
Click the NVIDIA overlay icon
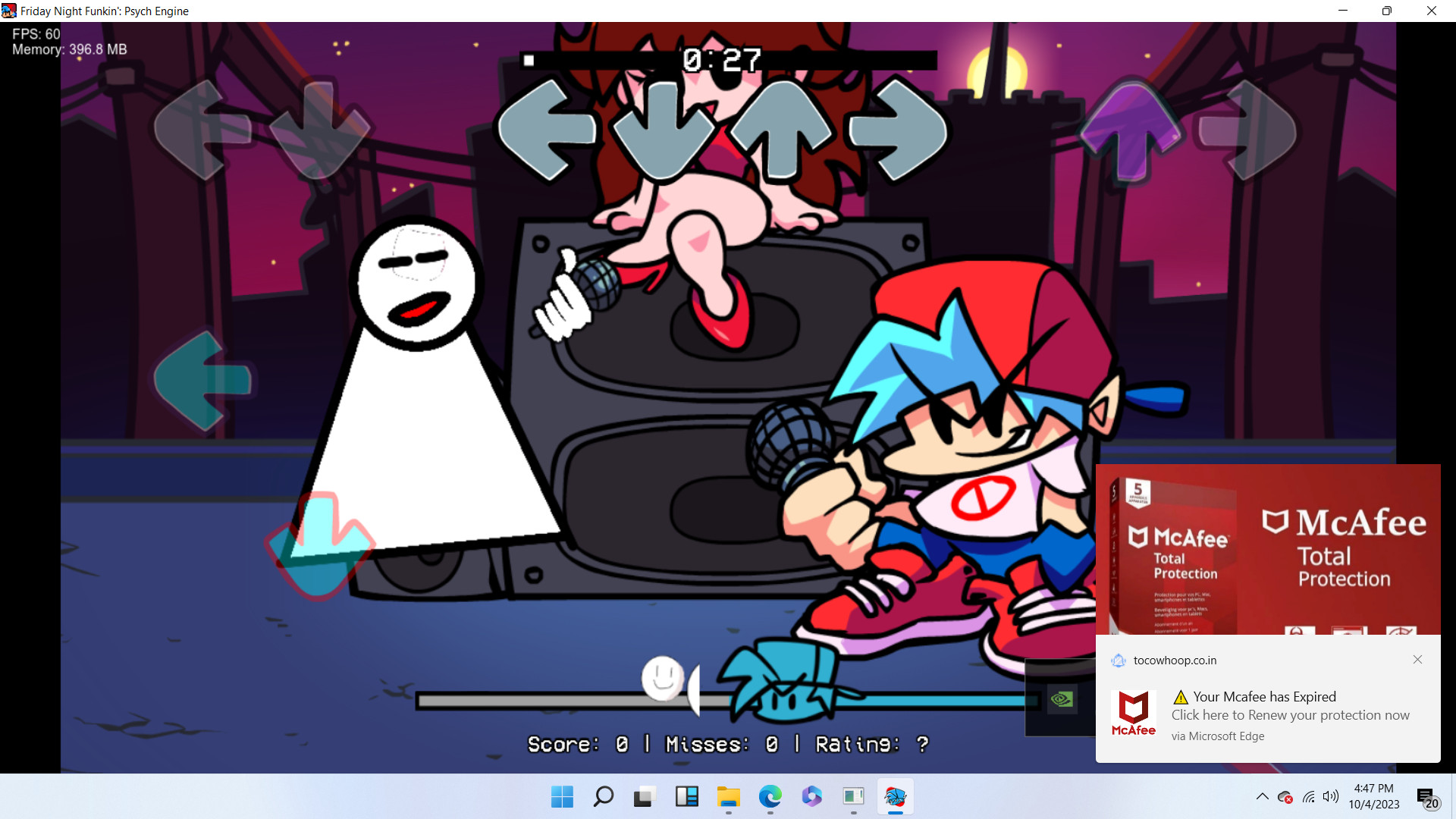pos(1062,698)
